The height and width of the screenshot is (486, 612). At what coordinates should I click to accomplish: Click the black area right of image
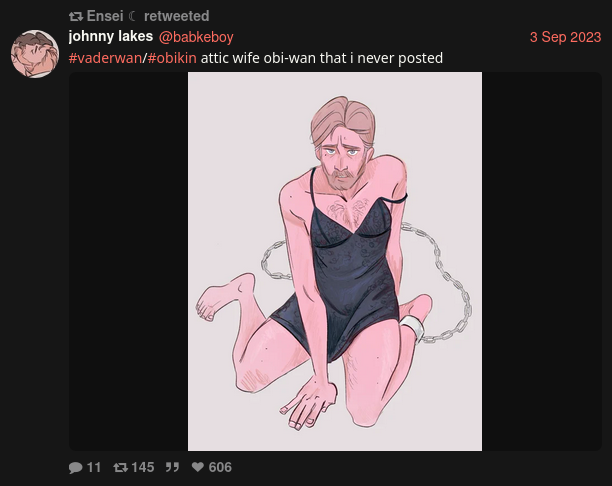542,261
